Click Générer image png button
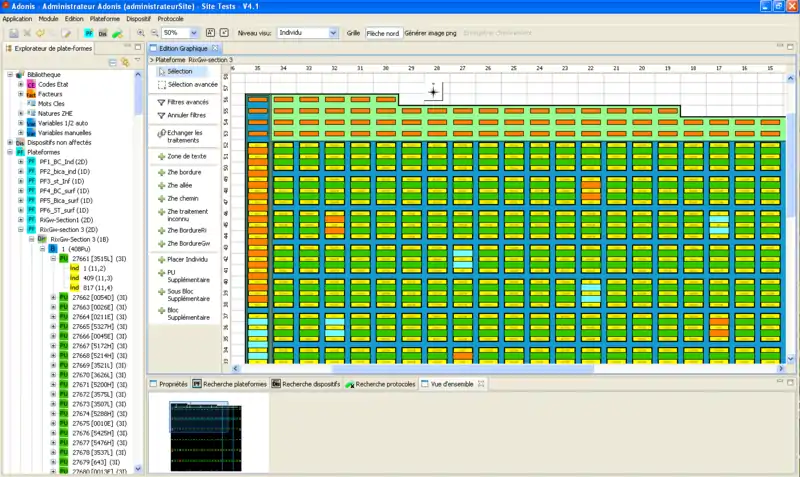This screenshot has height=477, width=800. point(432,33)
